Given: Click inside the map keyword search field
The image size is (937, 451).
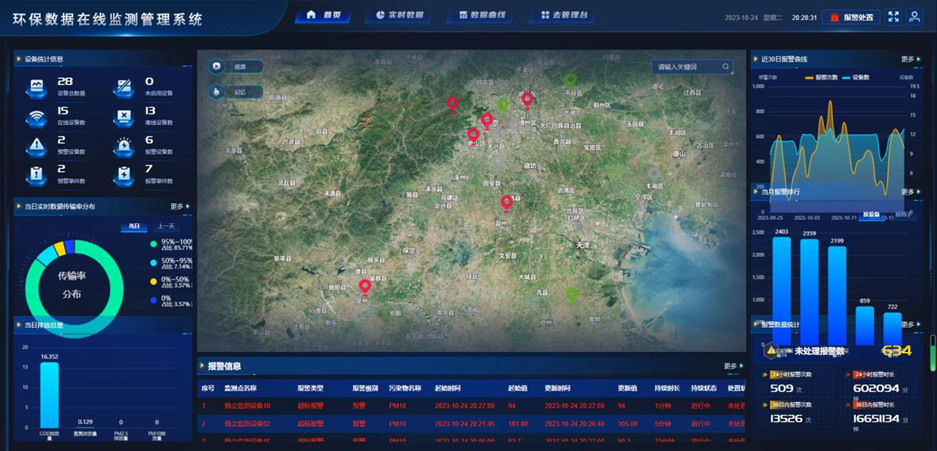Looking at the screenshot, I should click(686, 67).
